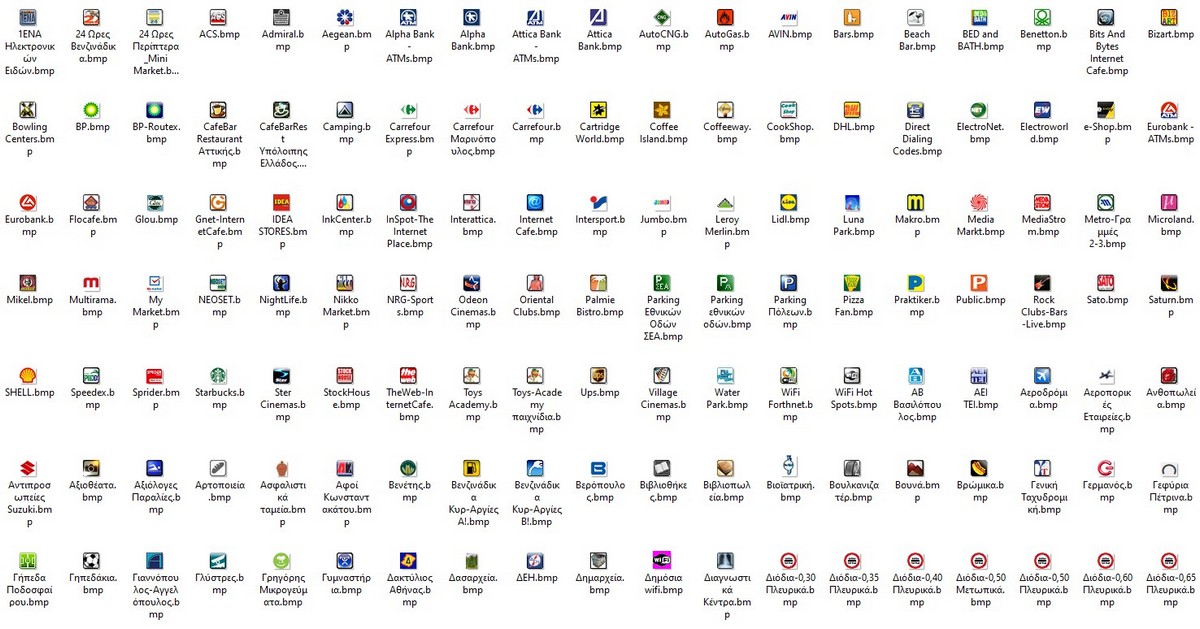Select the ACS.bmp file icon
Viewport: 1200px width, 629px height.
tap(218, 17)
